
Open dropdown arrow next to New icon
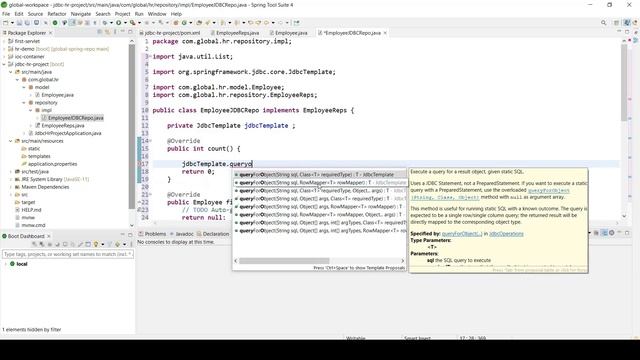12,23
